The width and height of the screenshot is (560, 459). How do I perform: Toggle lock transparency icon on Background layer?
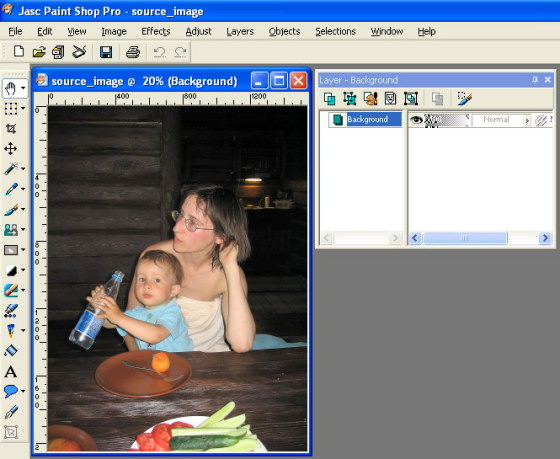[541, 120]
